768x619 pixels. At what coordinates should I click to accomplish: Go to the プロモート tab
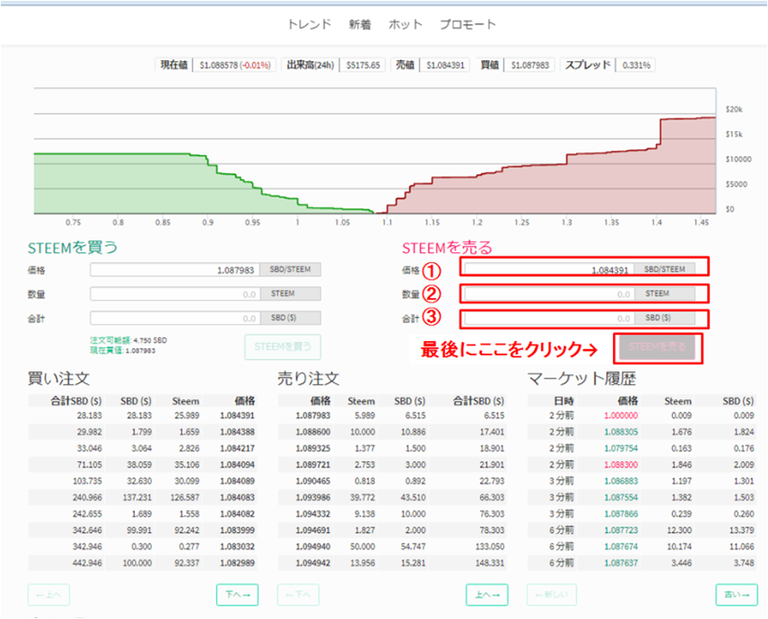coord(467,24)
